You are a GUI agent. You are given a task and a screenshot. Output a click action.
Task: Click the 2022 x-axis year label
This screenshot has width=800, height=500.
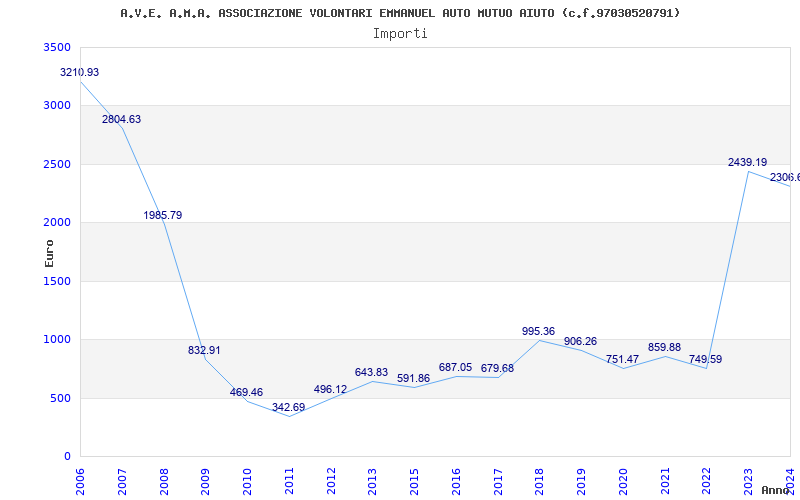[707, 481]
